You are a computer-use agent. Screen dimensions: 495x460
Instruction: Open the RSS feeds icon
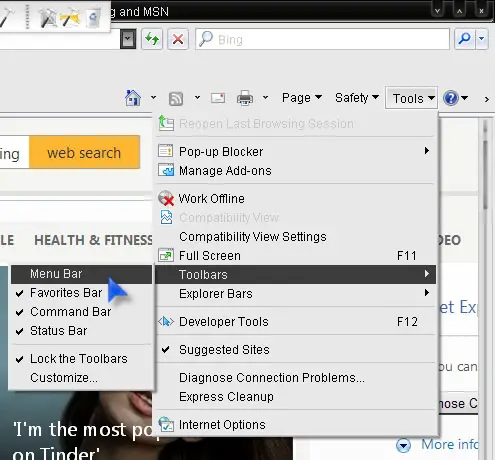pos(176,99)
